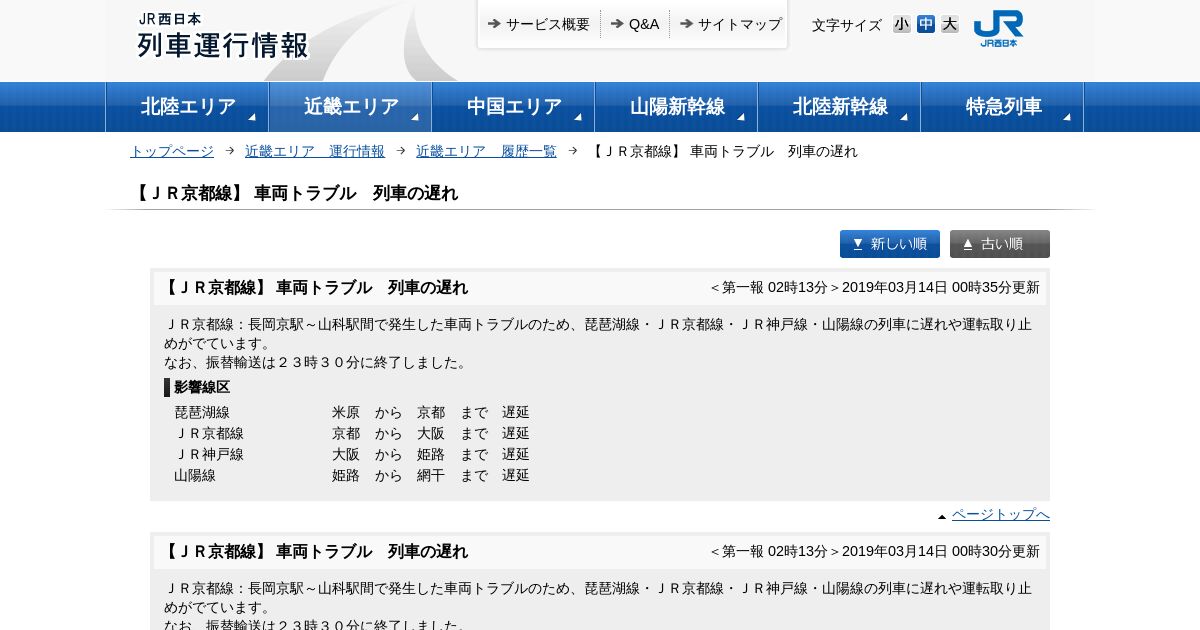
Task: Set font size to large (大)
Action: [950, 24]
